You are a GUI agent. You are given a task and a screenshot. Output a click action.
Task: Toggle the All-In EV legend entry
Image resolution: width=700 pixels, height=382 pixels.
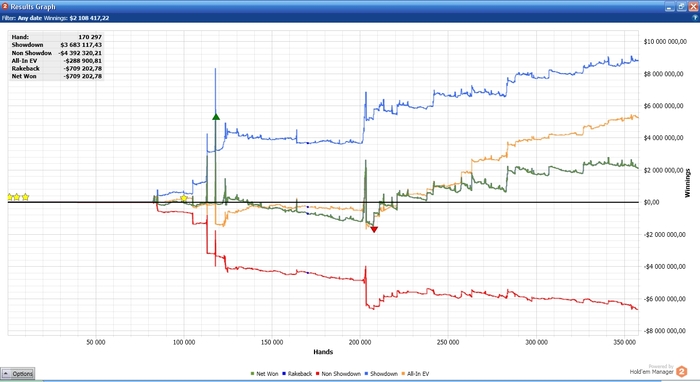(x=415, y=374)
